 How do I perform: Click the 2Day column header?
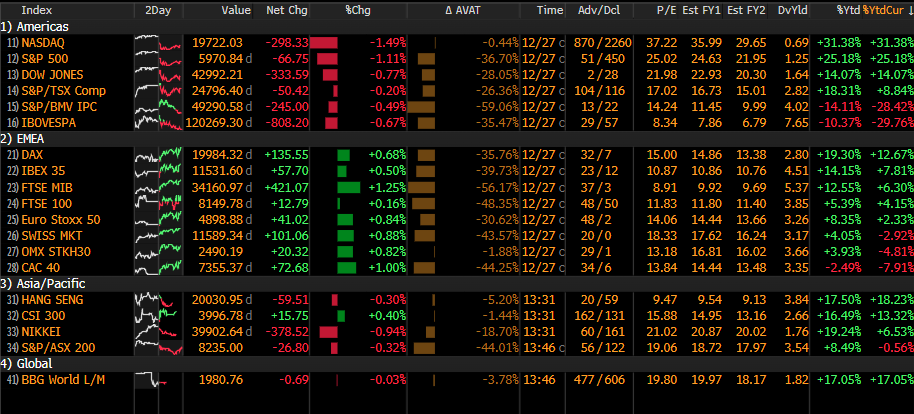(157, 10)
